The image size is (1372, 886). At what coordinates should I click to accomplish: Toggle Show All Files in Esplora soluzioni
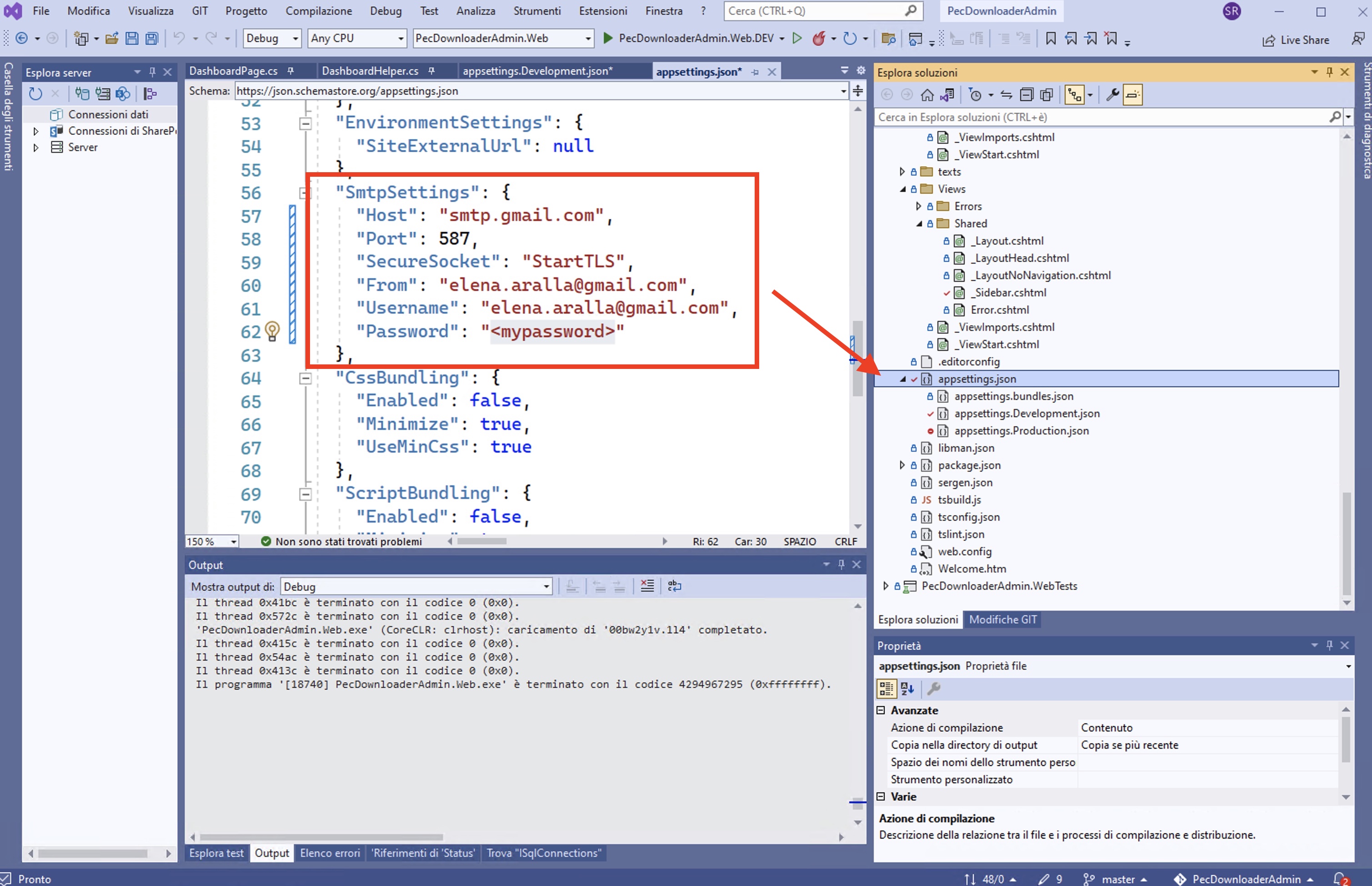point(1047,95)
